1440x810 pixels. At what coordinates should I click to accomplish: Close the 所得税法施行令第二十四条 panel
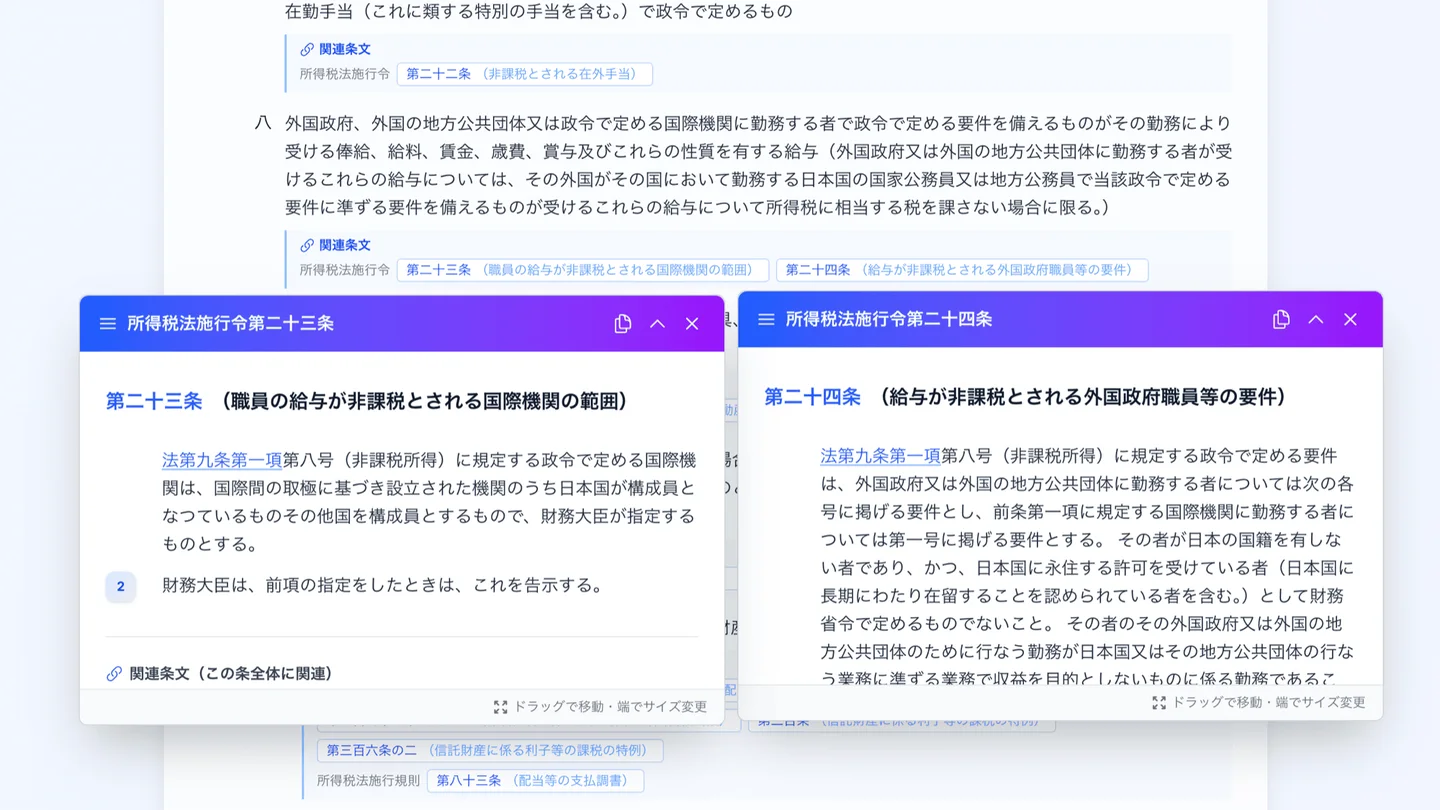(x=1350, y=320)
